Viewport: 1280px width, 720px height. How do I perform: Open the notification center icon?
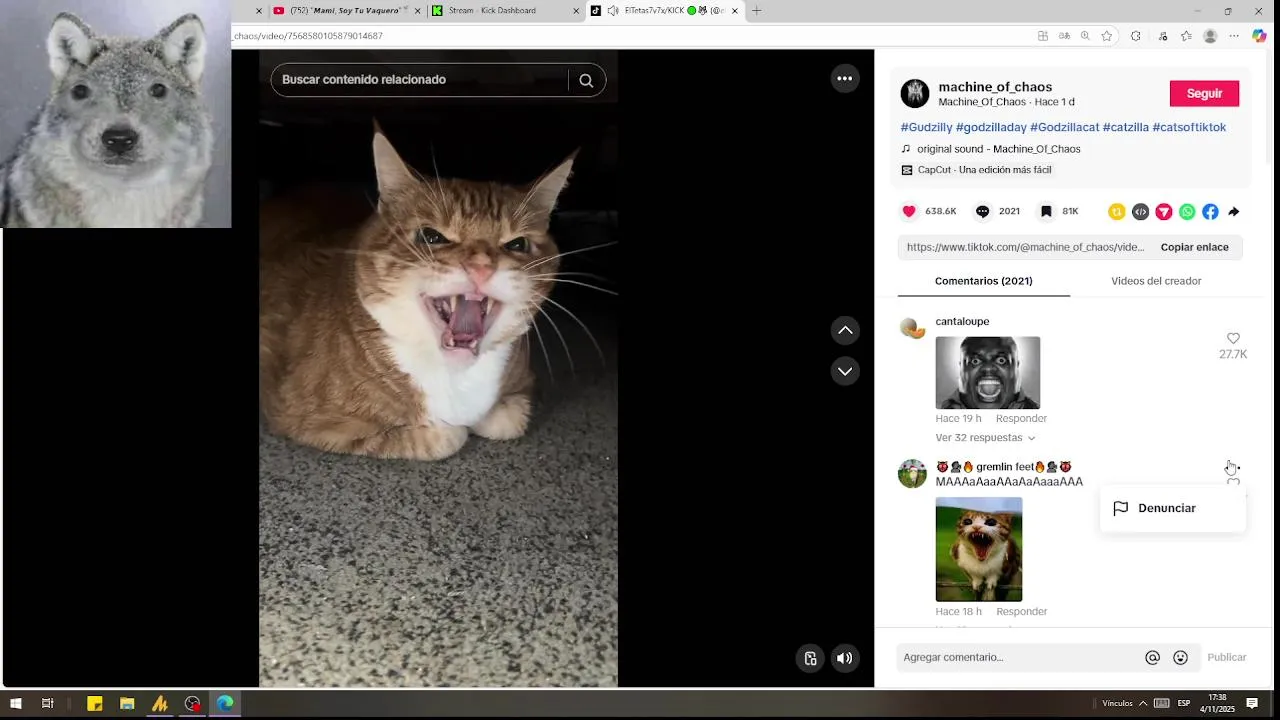coord(1252,703)
